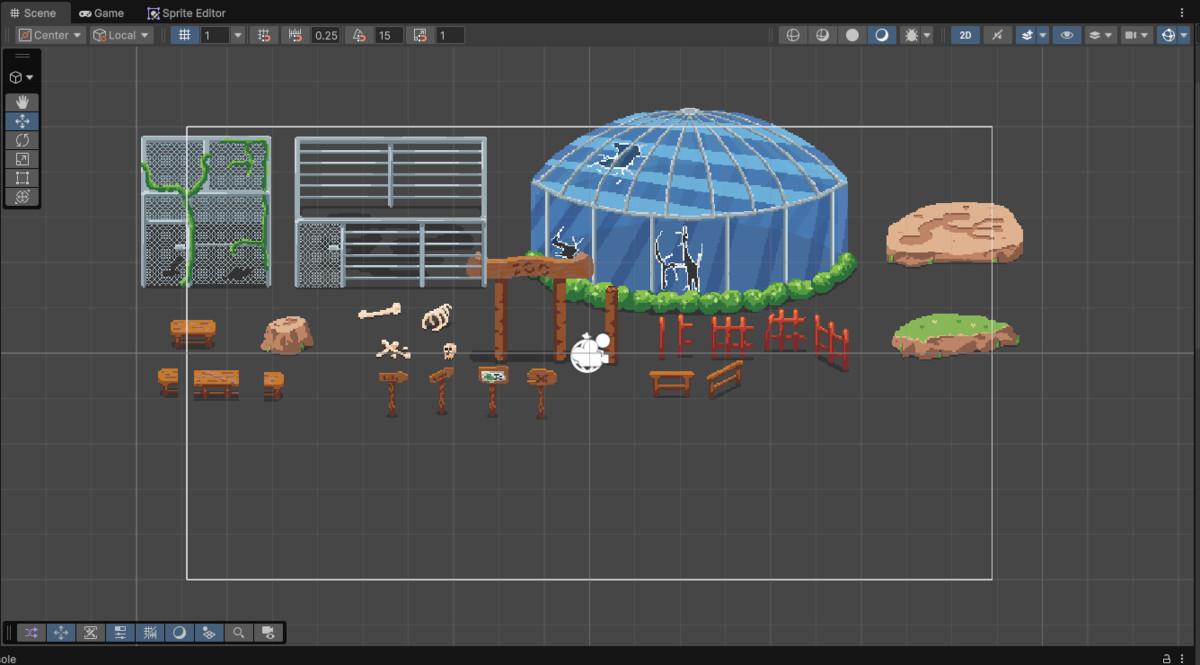Open the debug draw mode dropdown arrow

tap(927, 35)
